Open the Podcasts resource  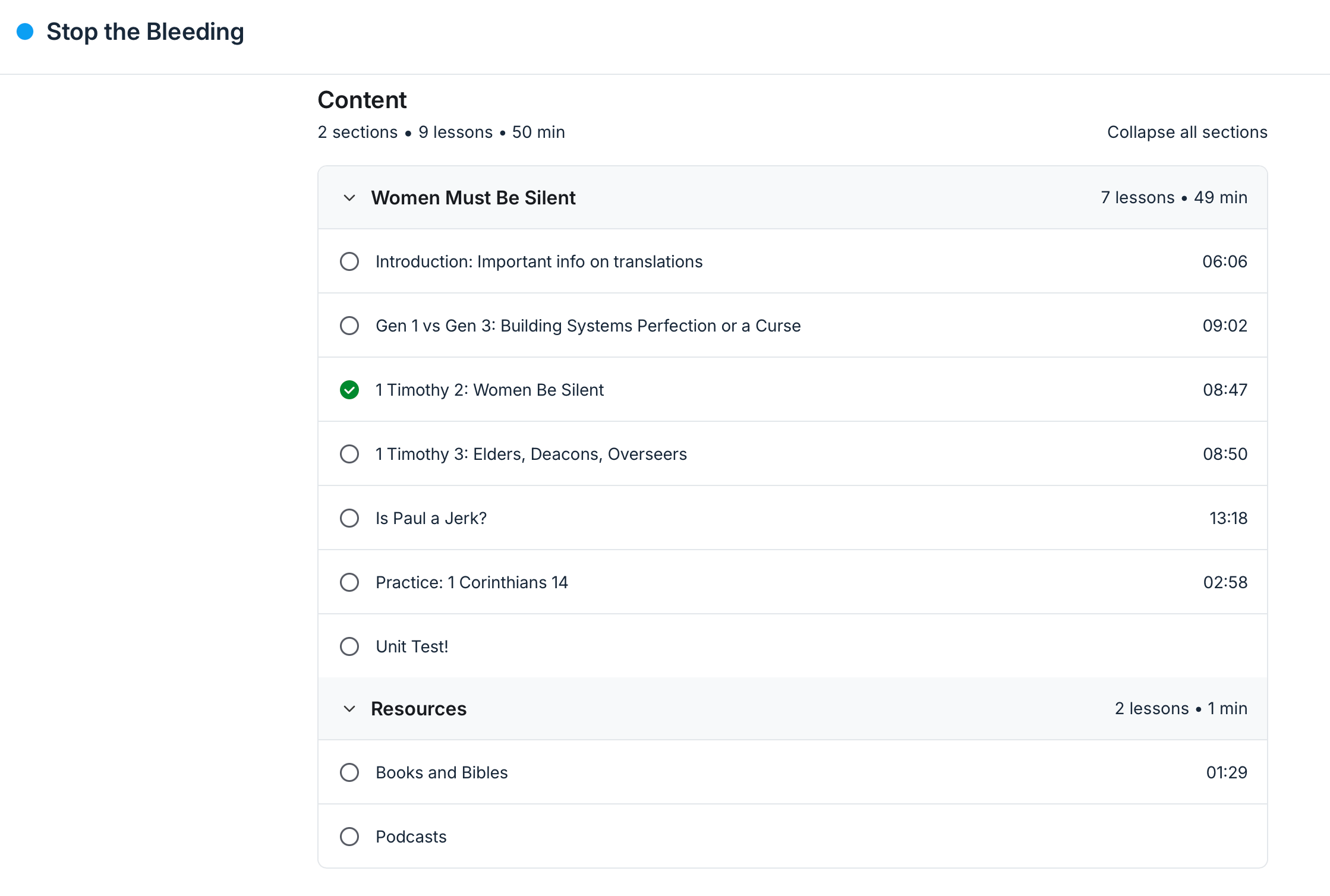[411, 837]
